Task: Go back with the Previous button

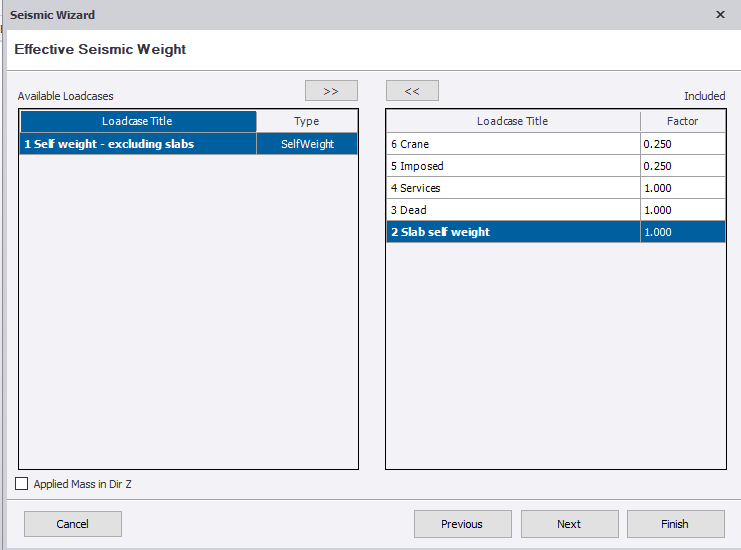Action: coord(463,524)
